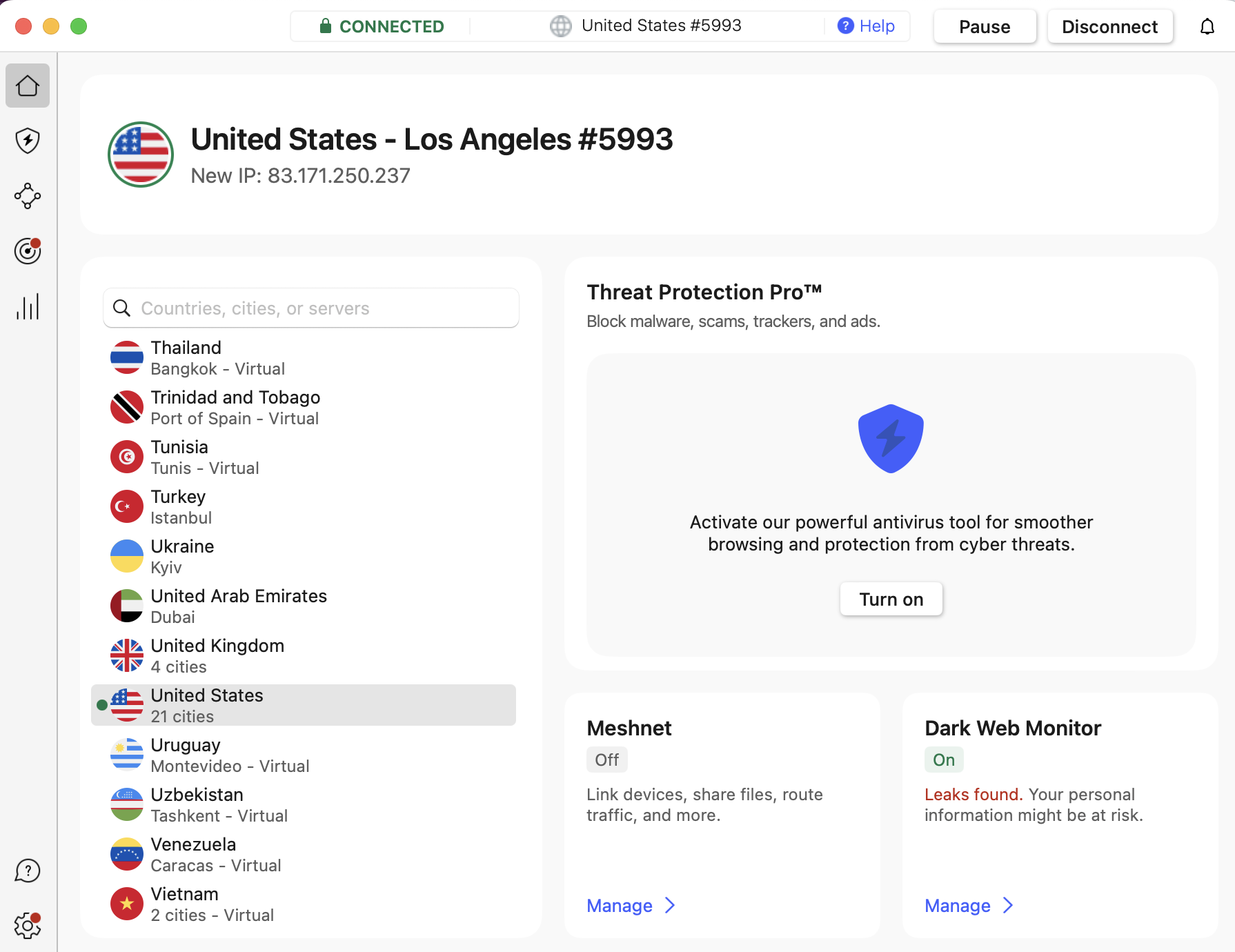Select Uruguay Montevideo server
Screen dimensions: 1235x952
(x=304, y=755)
